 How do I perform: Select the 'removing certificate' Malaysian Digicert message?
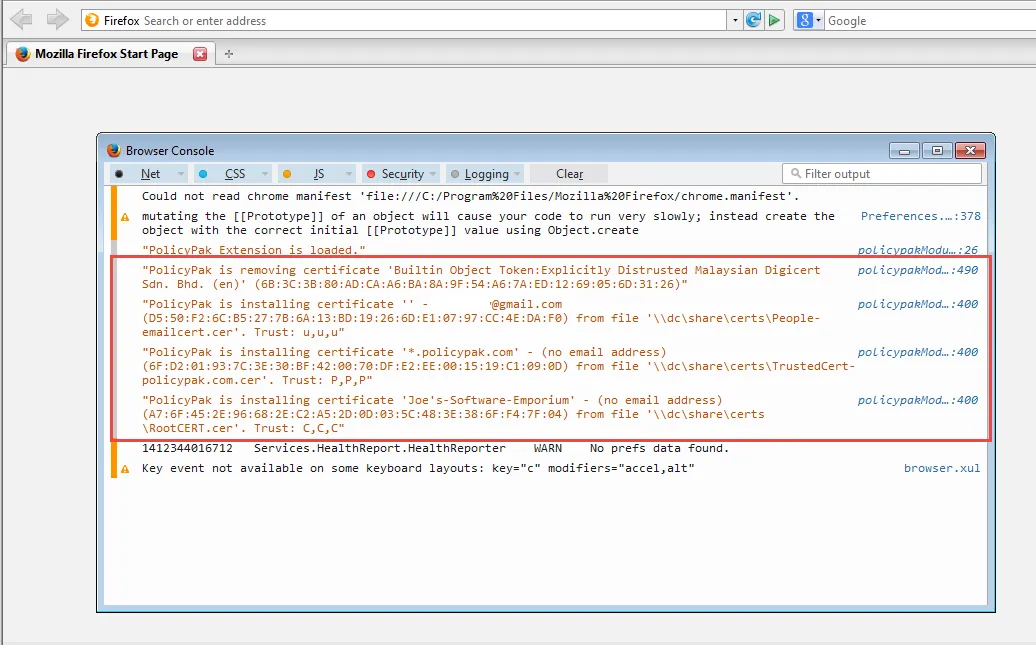(481, 277)
